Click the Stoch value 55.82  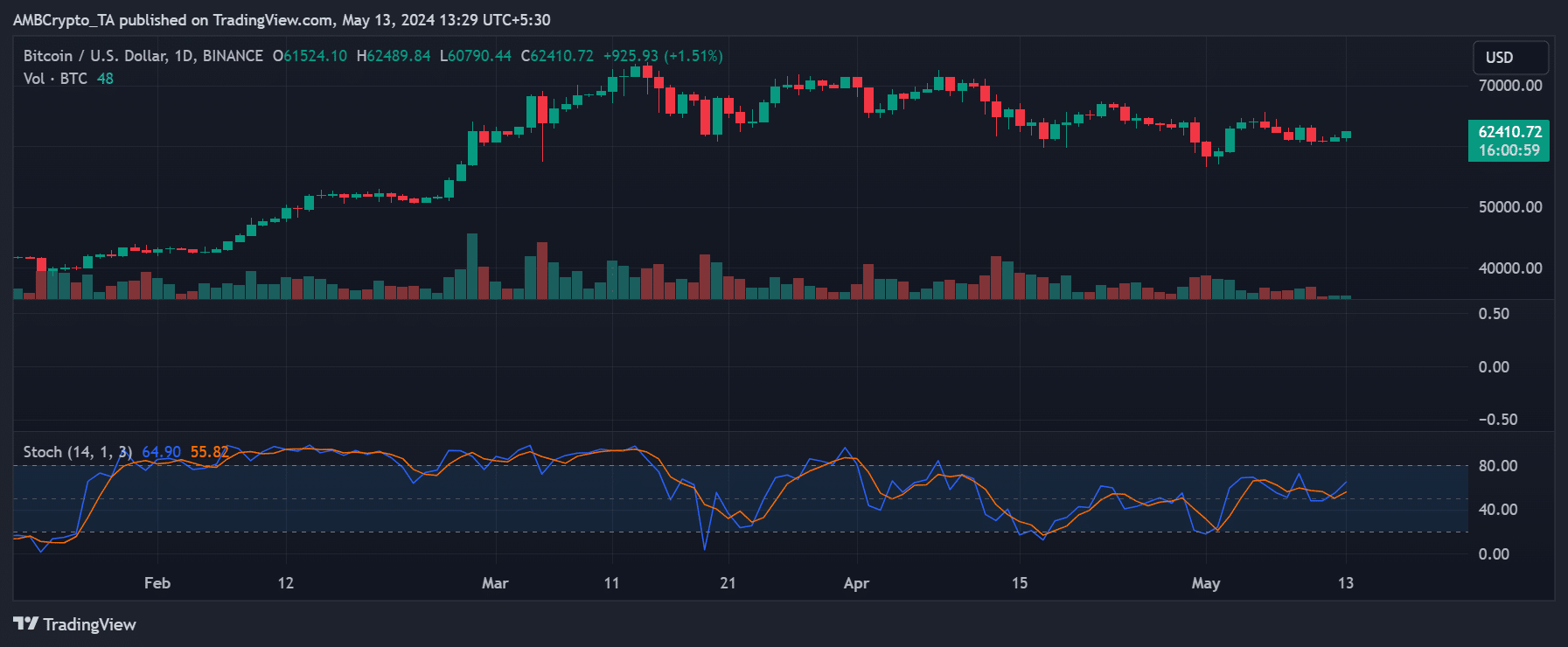(x=210, y=452)
